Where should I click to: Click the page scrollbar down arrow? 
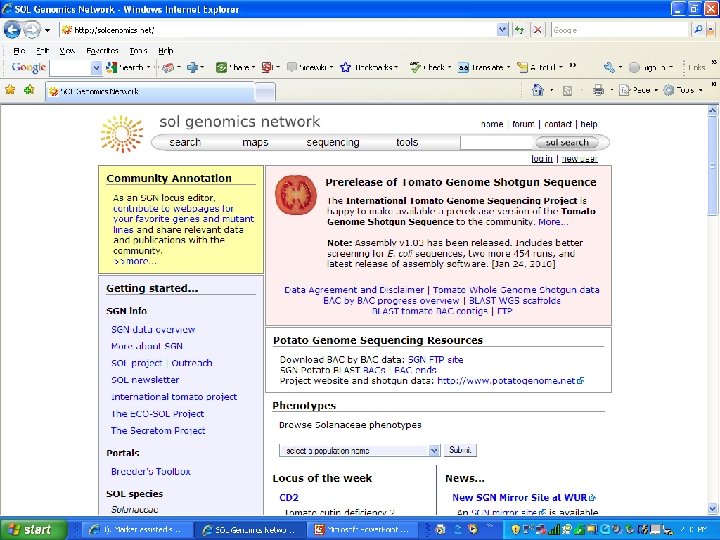tap(713, 508)
